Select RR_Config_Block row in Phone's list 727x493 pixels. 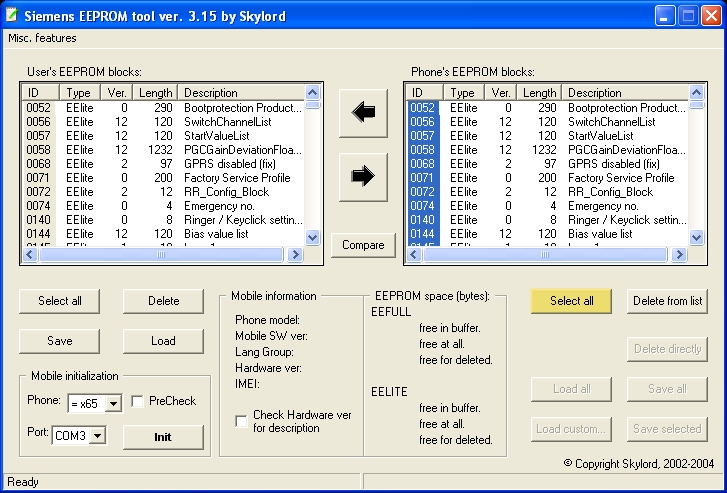pyautogui.click(x=548, y=192)
